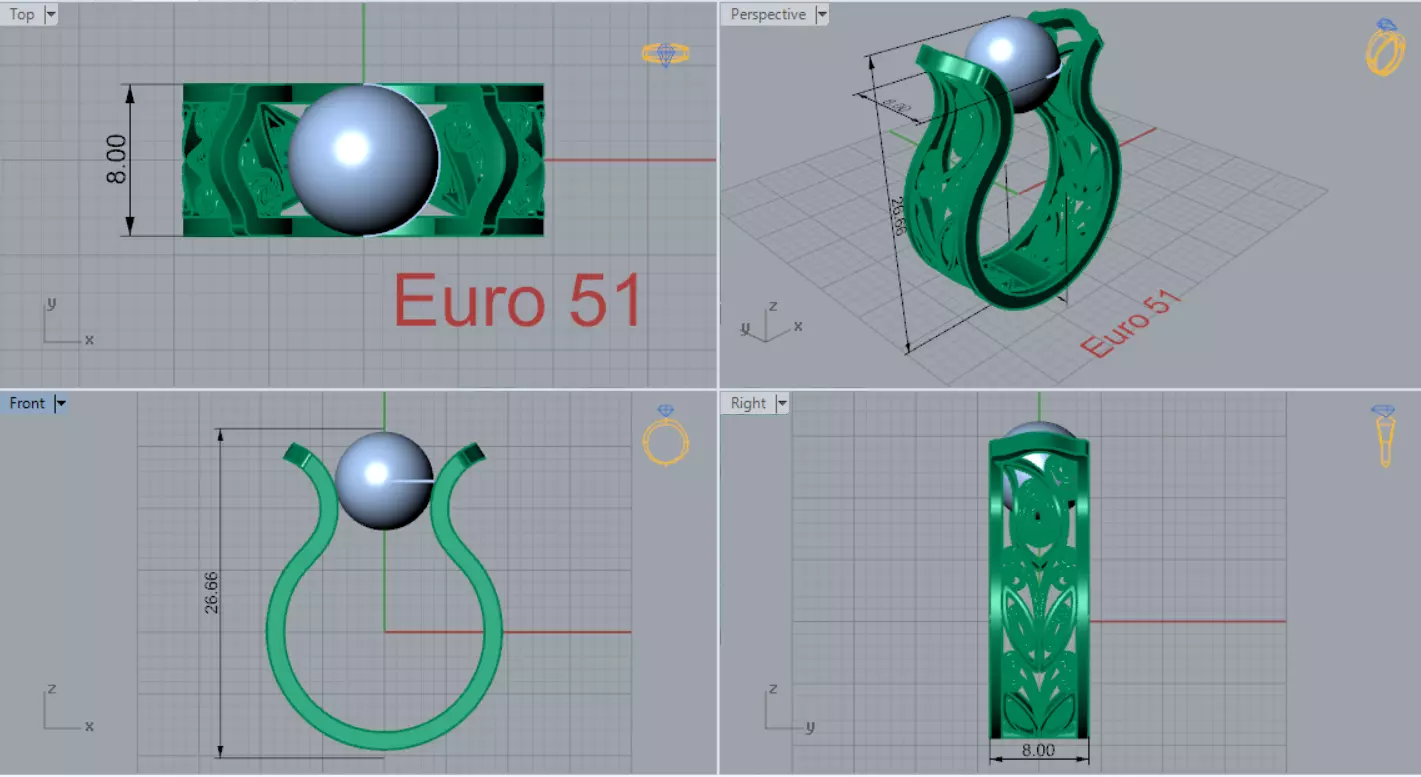
Task: Select the green ring band in Front viewport
Action: click(384, 740)
